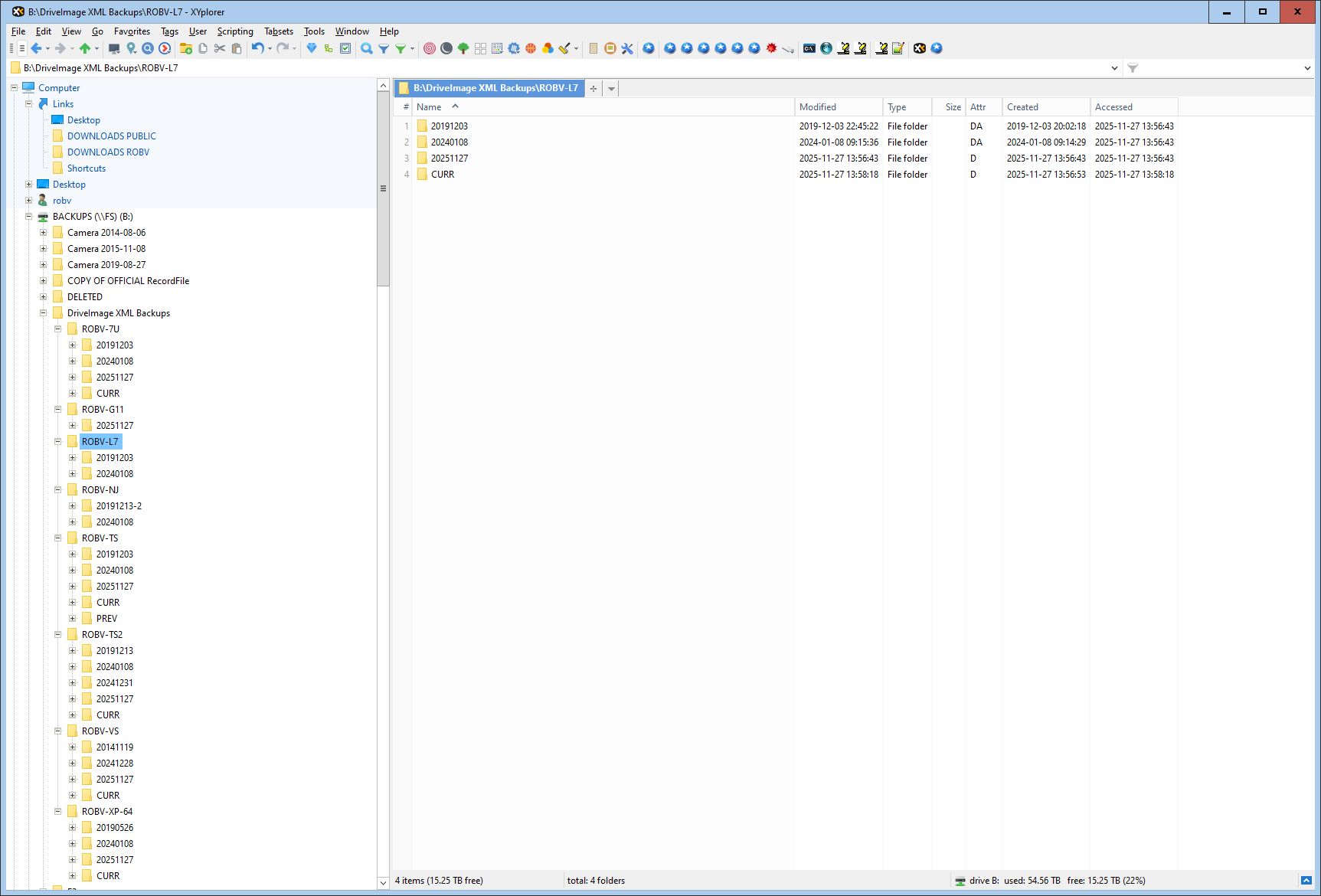Collapse the ROBV-TS2 tree branch
Image resolution: width=1321 pixels, height=896 pixels.
pos(57,634)
